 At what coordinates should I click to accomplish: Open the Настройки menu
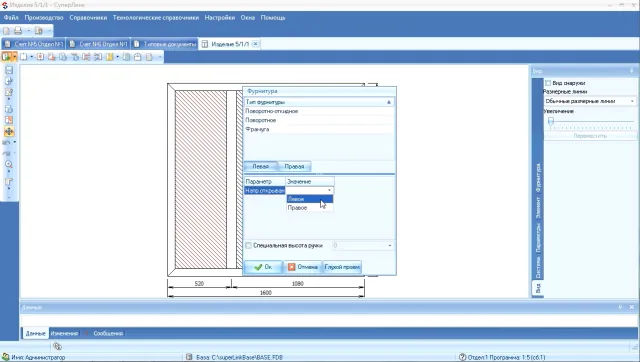(x=220, y=18)
